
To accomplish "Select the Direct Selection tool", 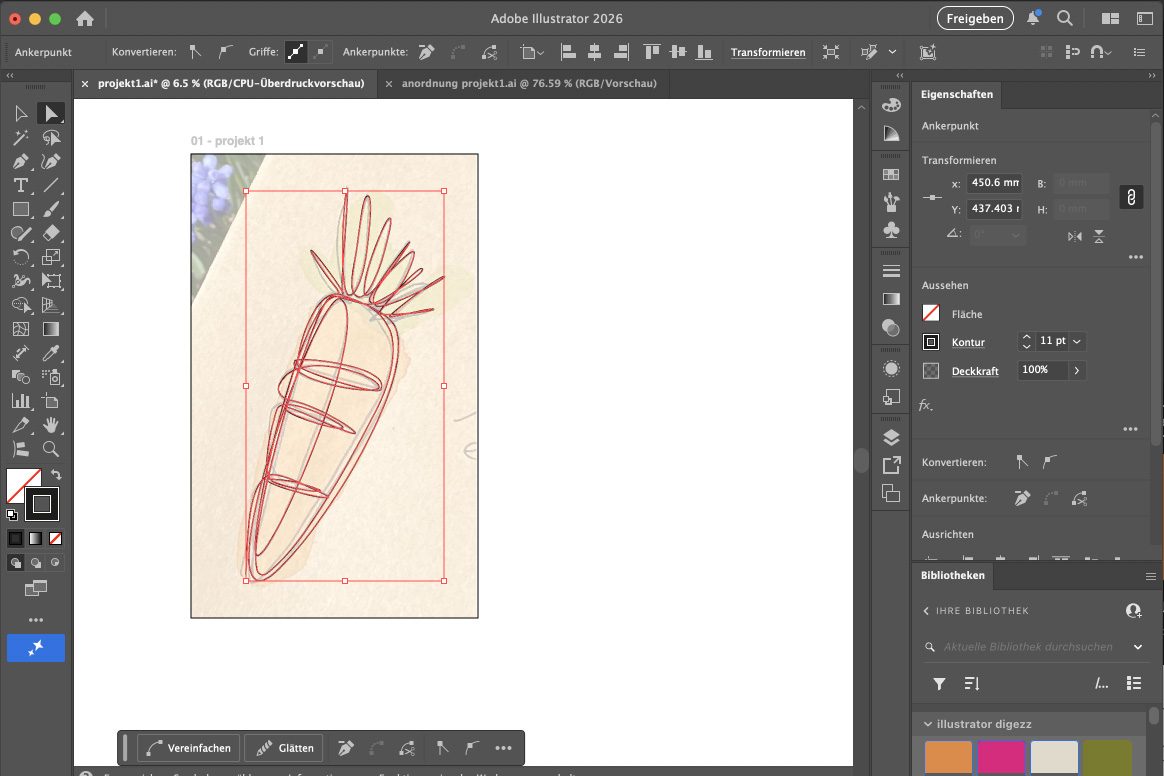I will [51, 114].
